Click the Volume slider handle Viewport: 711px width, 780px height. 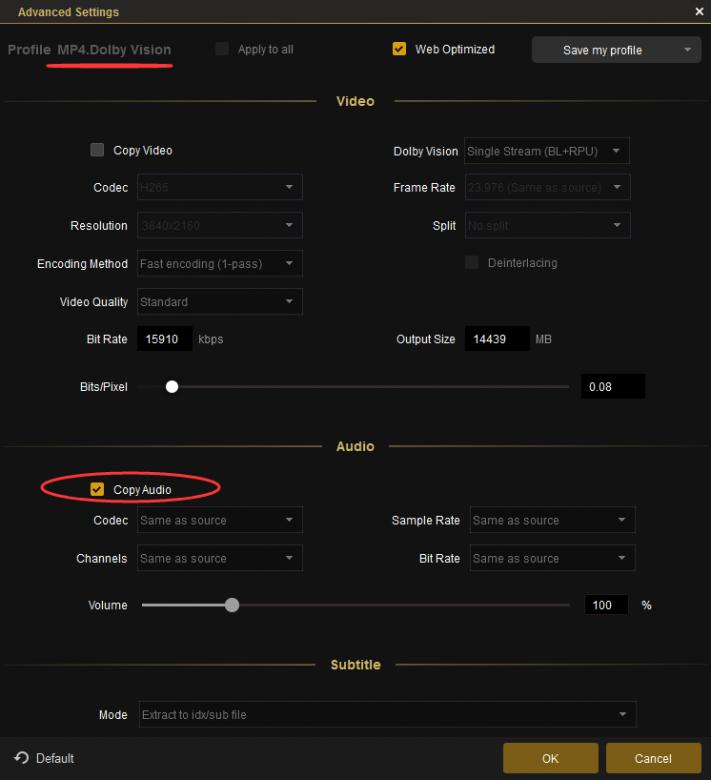232,605
